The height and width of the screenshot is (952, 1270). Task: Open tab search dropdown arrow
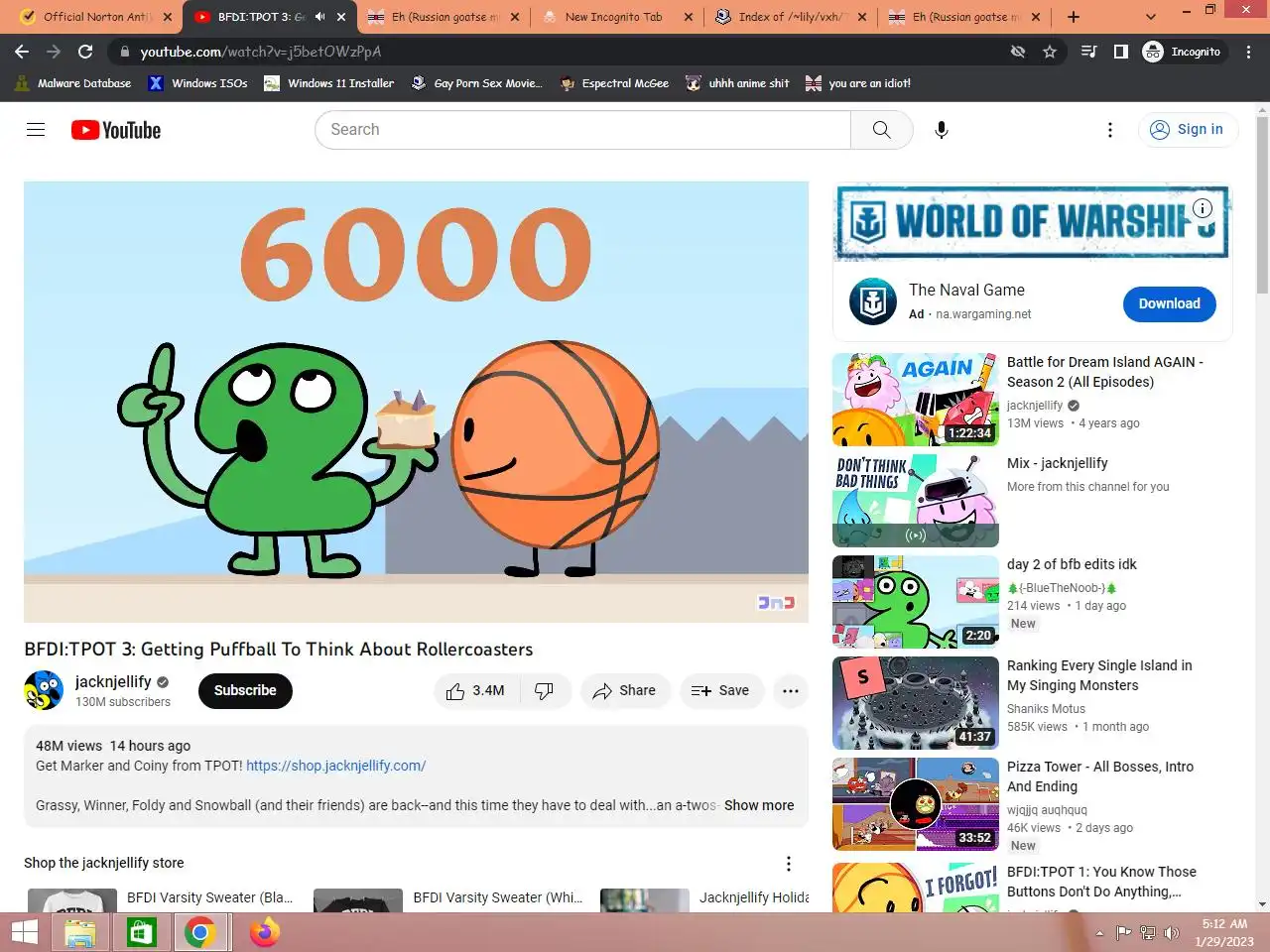point(1150,17)
